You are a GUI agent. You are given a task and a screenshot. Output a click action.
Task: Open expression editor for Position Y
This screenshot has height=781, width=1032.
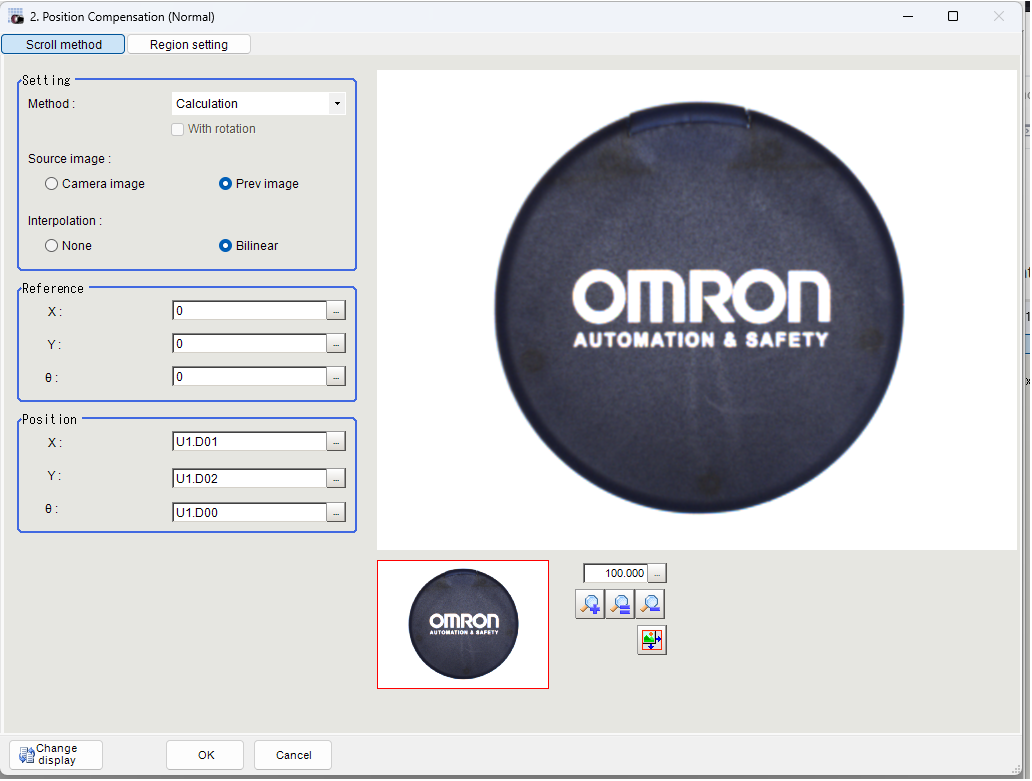point(336,478)
